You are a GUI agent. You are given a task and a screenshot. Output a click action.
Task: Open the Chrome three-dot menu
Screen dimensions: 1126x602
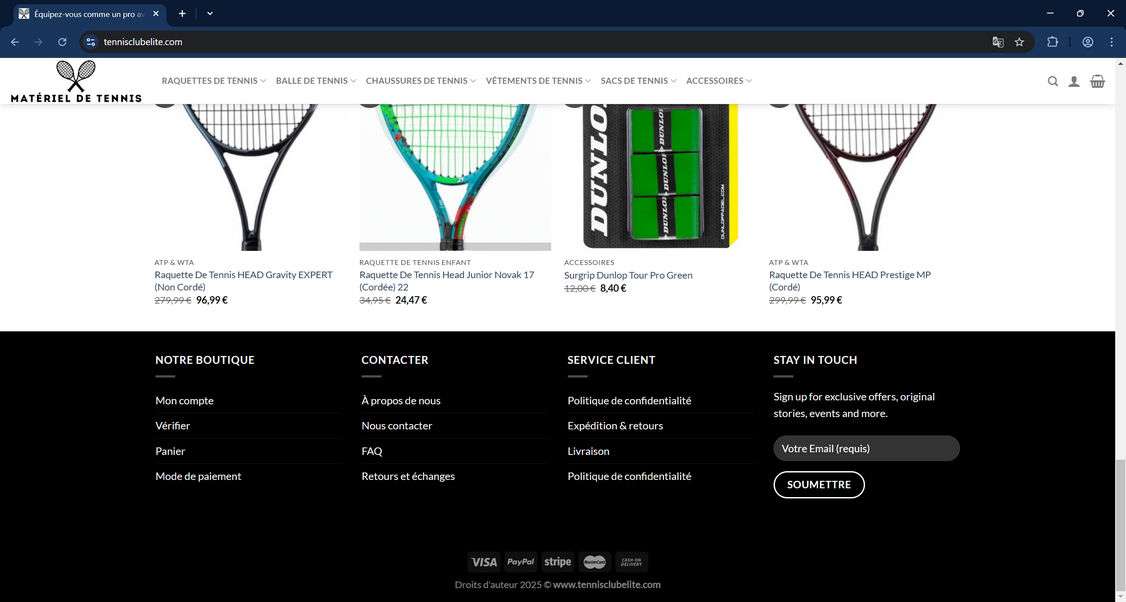[1112, 42]
